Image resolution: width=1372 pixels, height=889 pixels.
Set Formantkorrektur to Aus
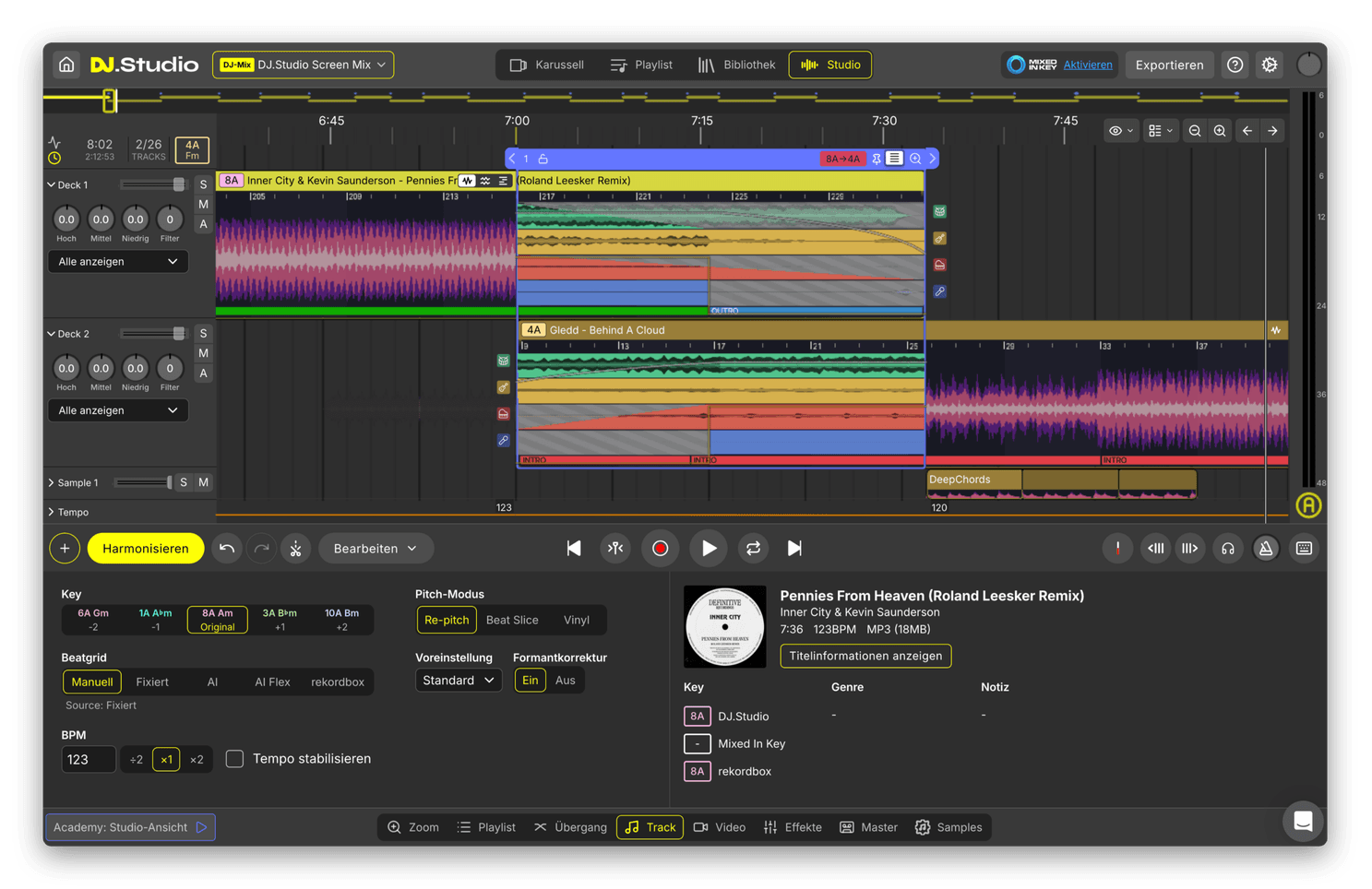(x=565, y=681)
